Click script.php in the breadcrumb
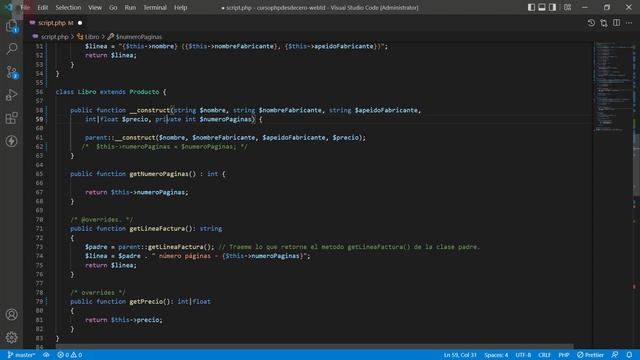Image resolution: width=640 pixels, height=360 pixels. [x=55, y=37]
